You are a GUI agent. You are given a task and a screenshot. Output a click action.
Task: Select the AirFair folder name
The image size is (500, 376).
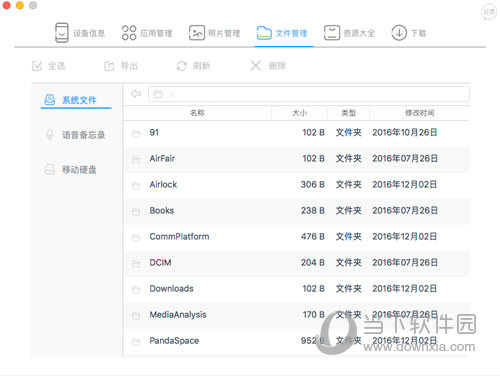click(162, 158)
